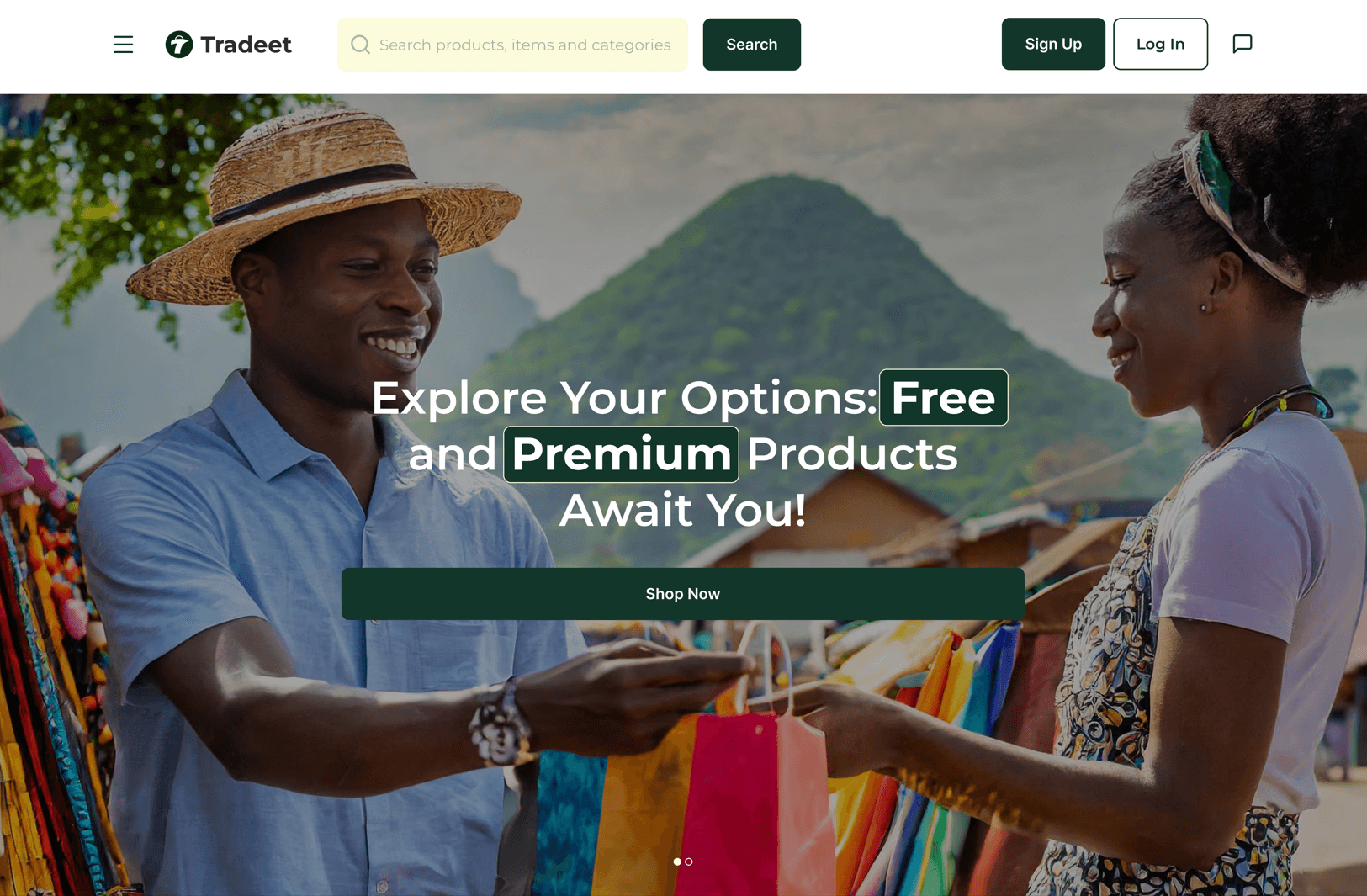
Task: Click the highlighted Free label
Action: (x=943, y=397)
